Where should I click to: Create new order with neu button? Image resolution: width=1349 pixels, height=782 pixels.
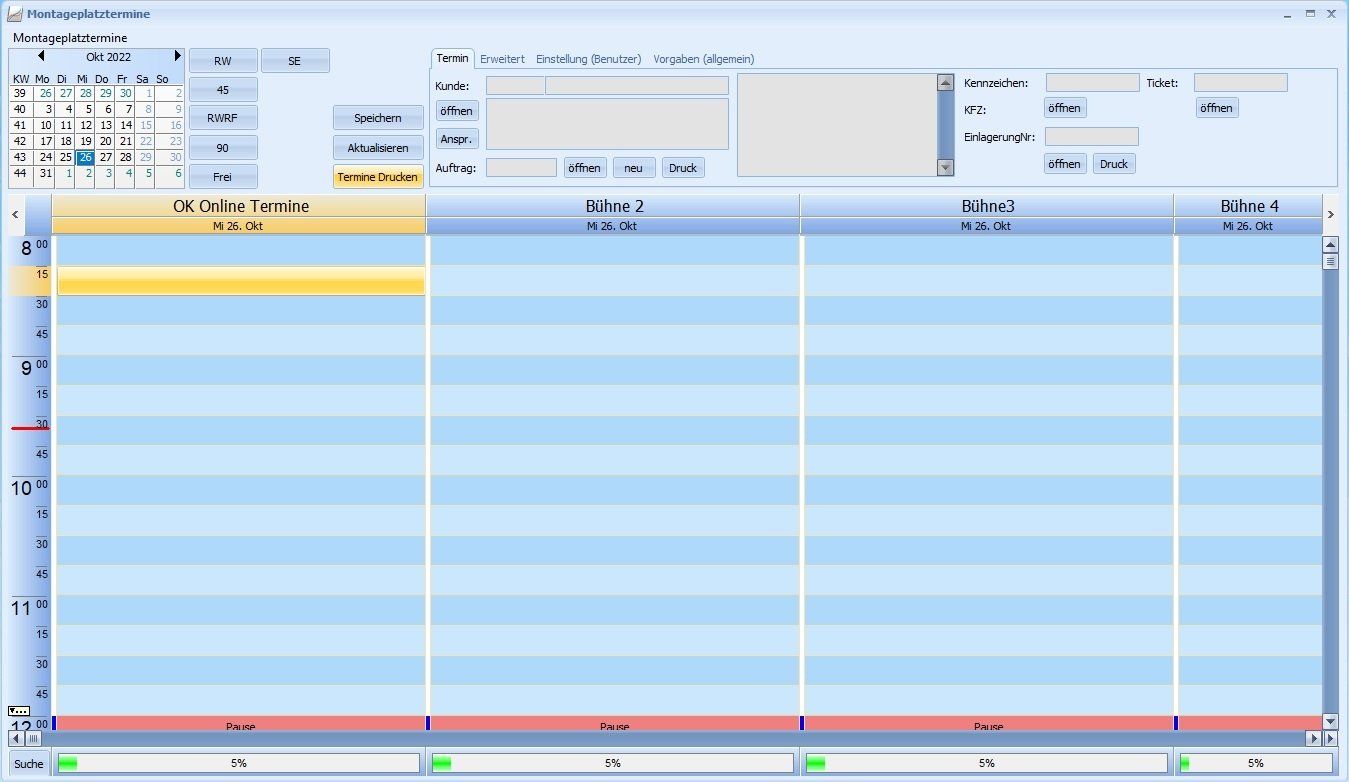[x=633, y=168]
